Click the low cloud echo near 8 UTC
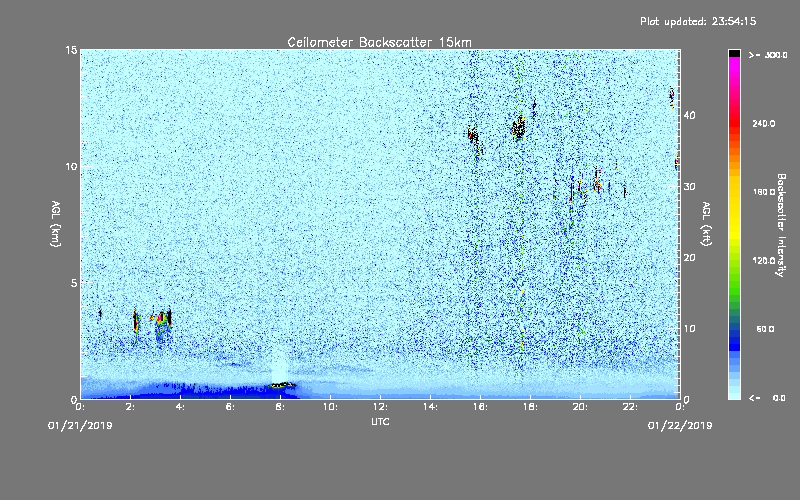 click(283, 385)
